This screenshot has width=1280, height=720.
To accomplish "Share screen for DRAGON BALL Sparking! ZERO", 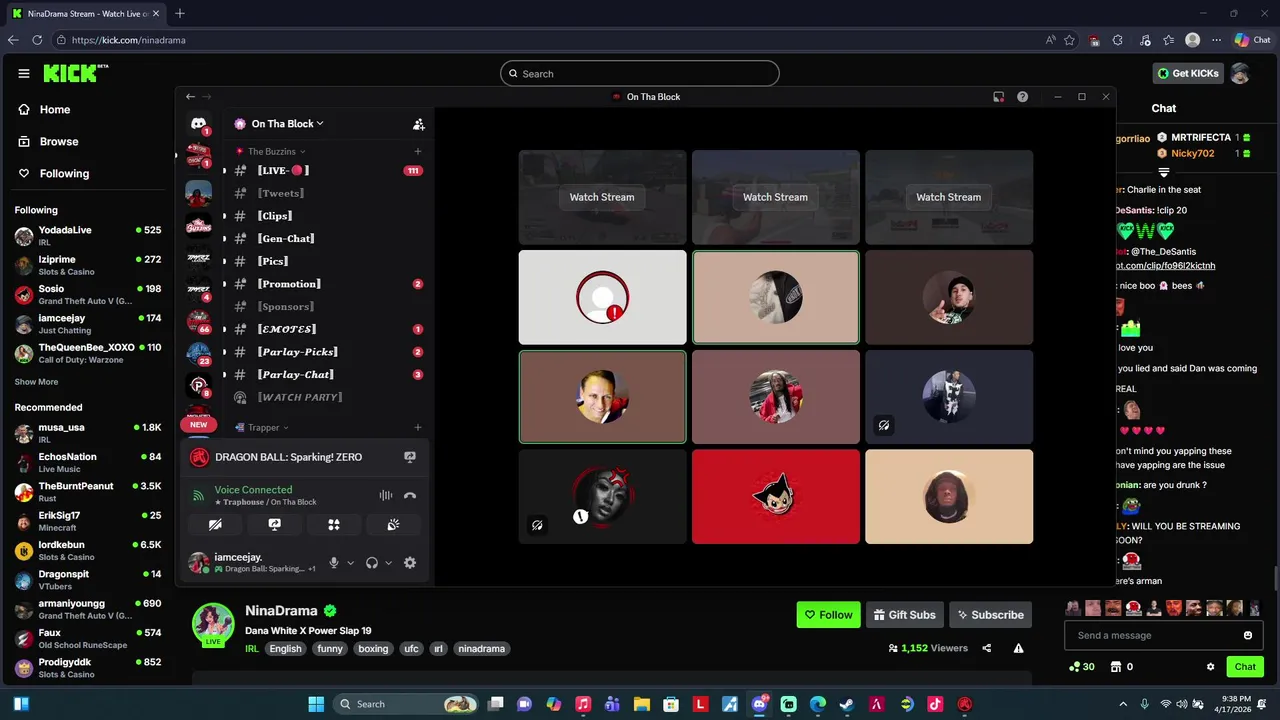I will [x=410, y=457].
